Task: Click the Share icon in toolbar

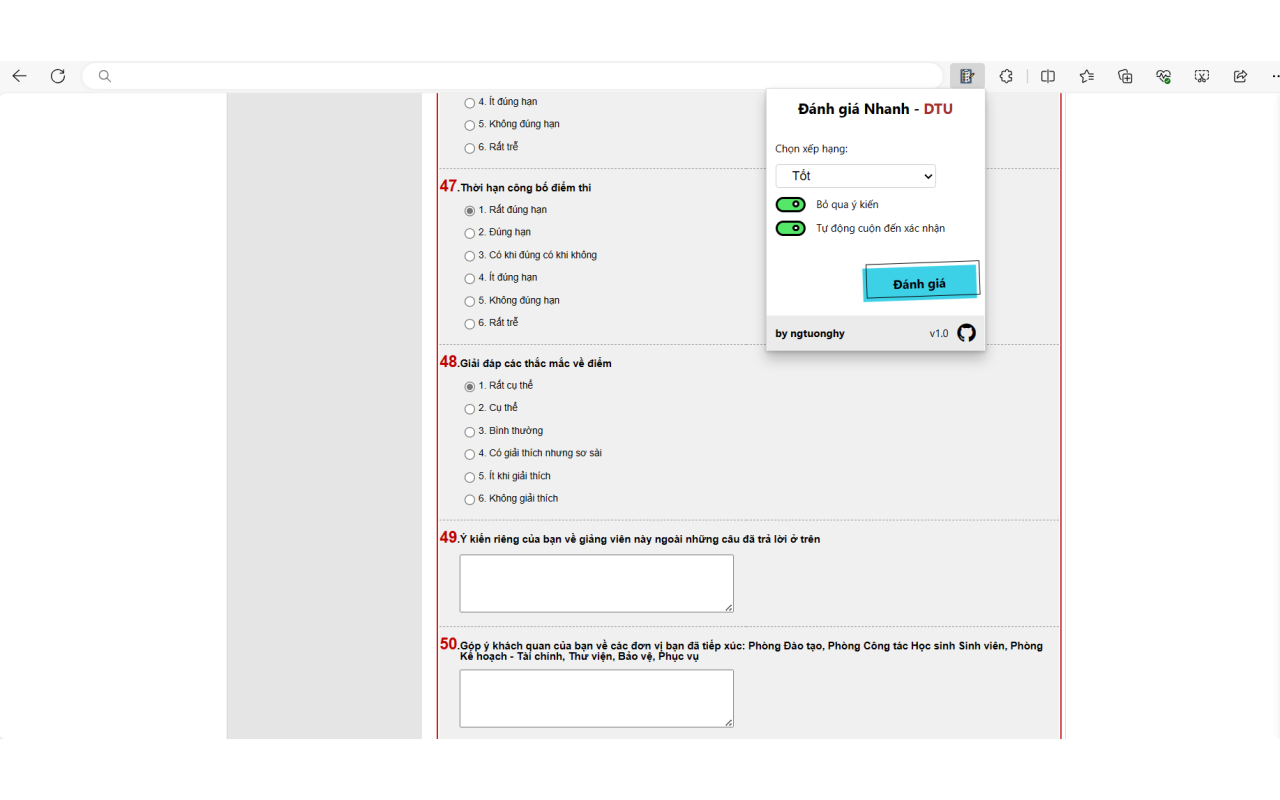Action: (x=1240, y=76)
